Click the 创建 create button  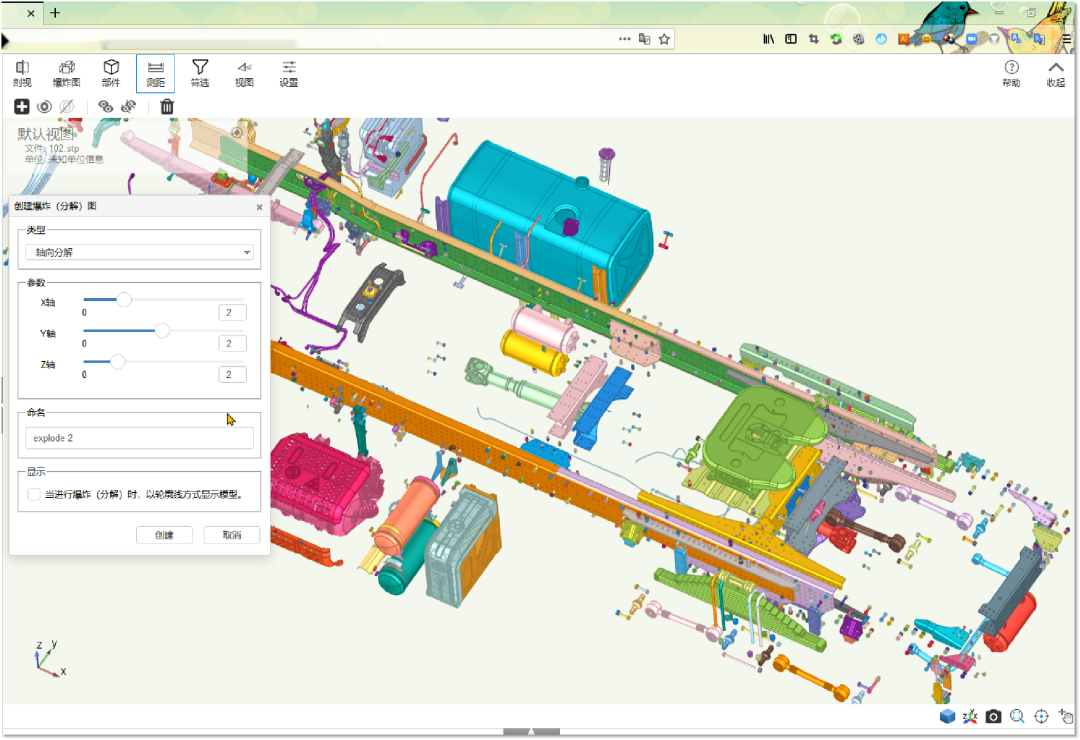pos(164,535)
